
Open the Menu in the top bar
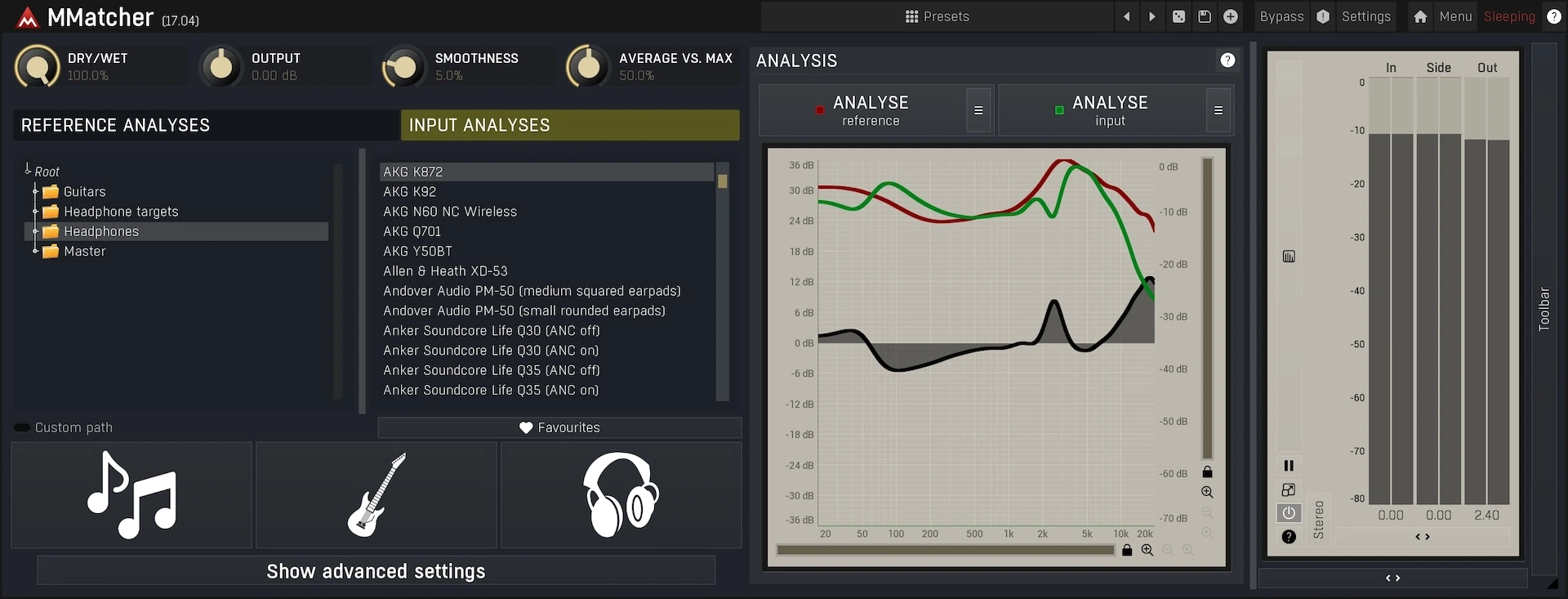pos(1455,16)
